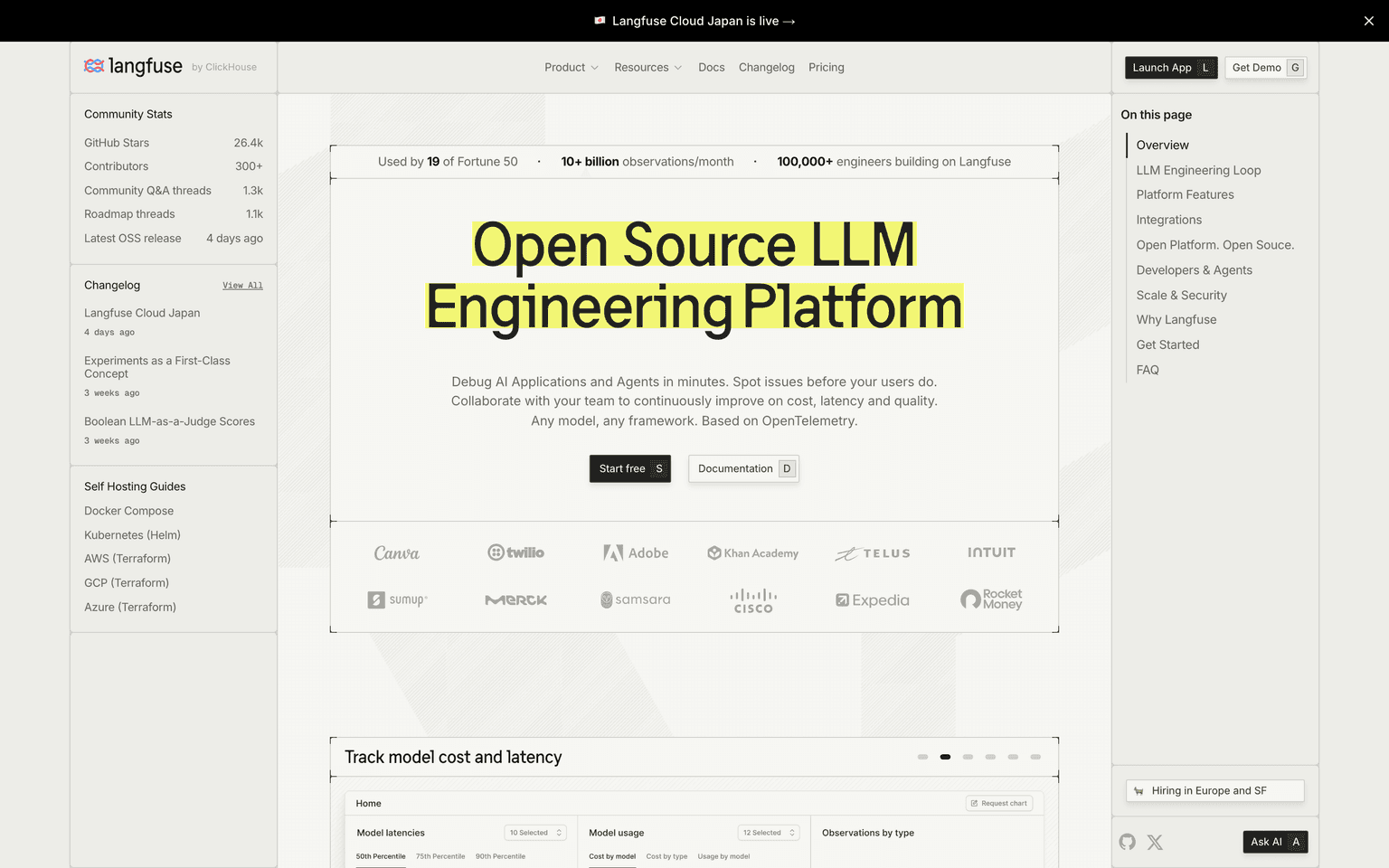Open the AWS (Terraform) guide
The width and height of the screenshot is (1389, 868).
(x=128, y=559)
